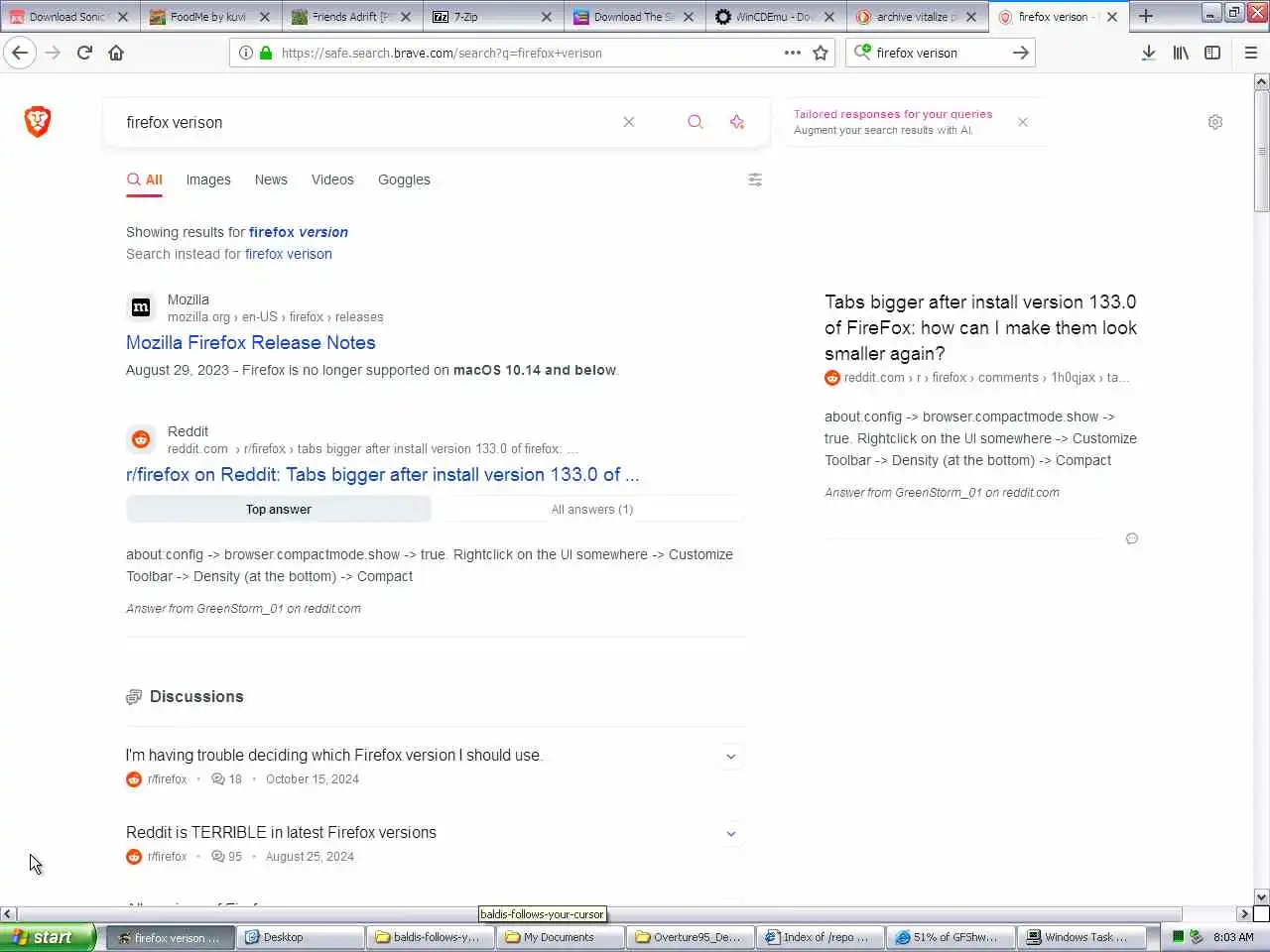Dismiss the Tailored responses banner
This screenshot has height=952, width=1270.
1023,122
